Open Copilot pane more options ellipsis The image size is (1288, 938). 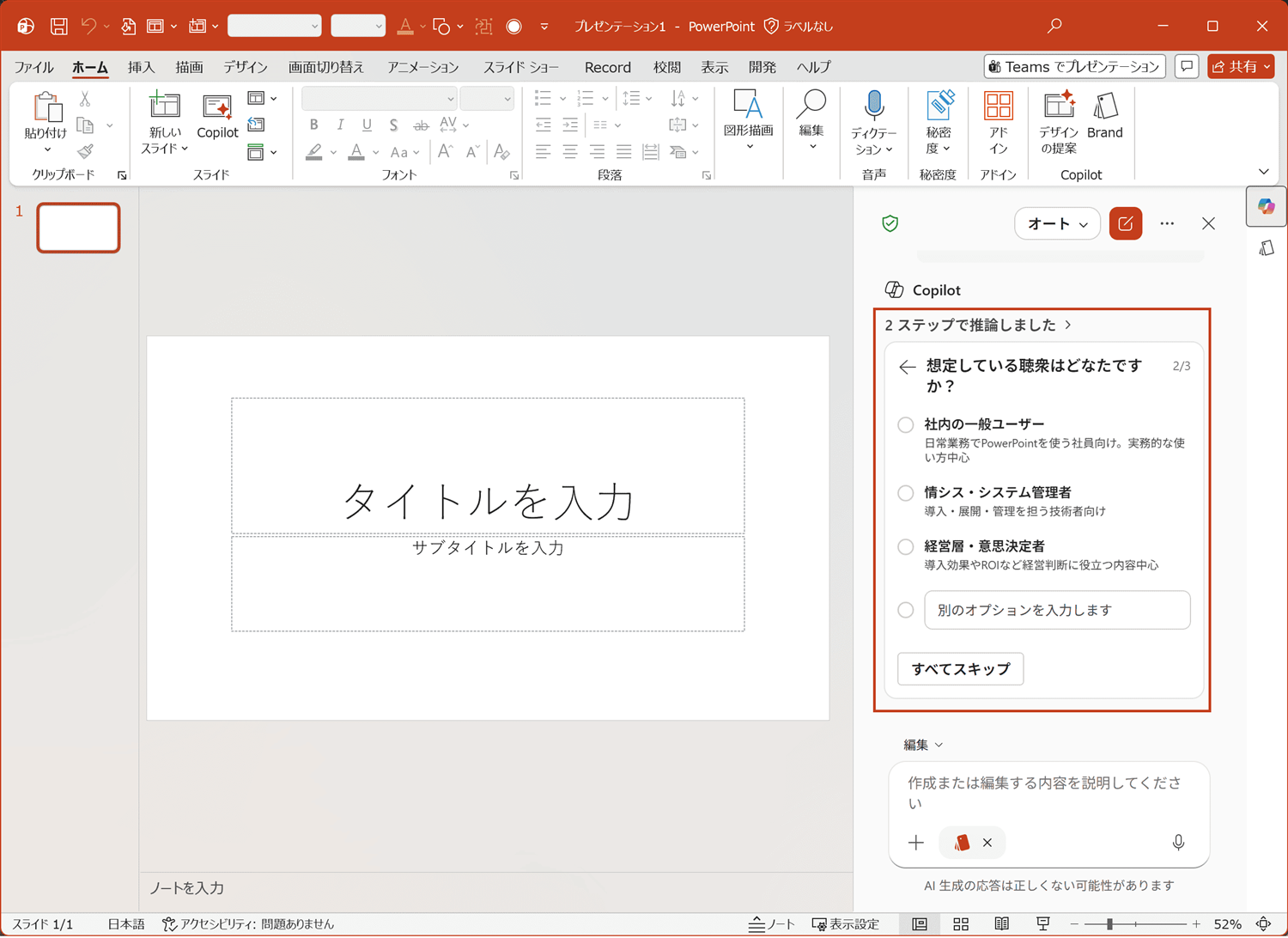1167,224
